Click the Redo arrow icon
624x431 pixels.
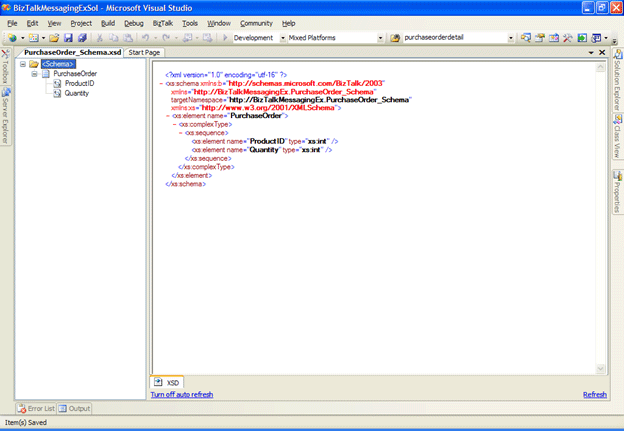pos(166,38)
